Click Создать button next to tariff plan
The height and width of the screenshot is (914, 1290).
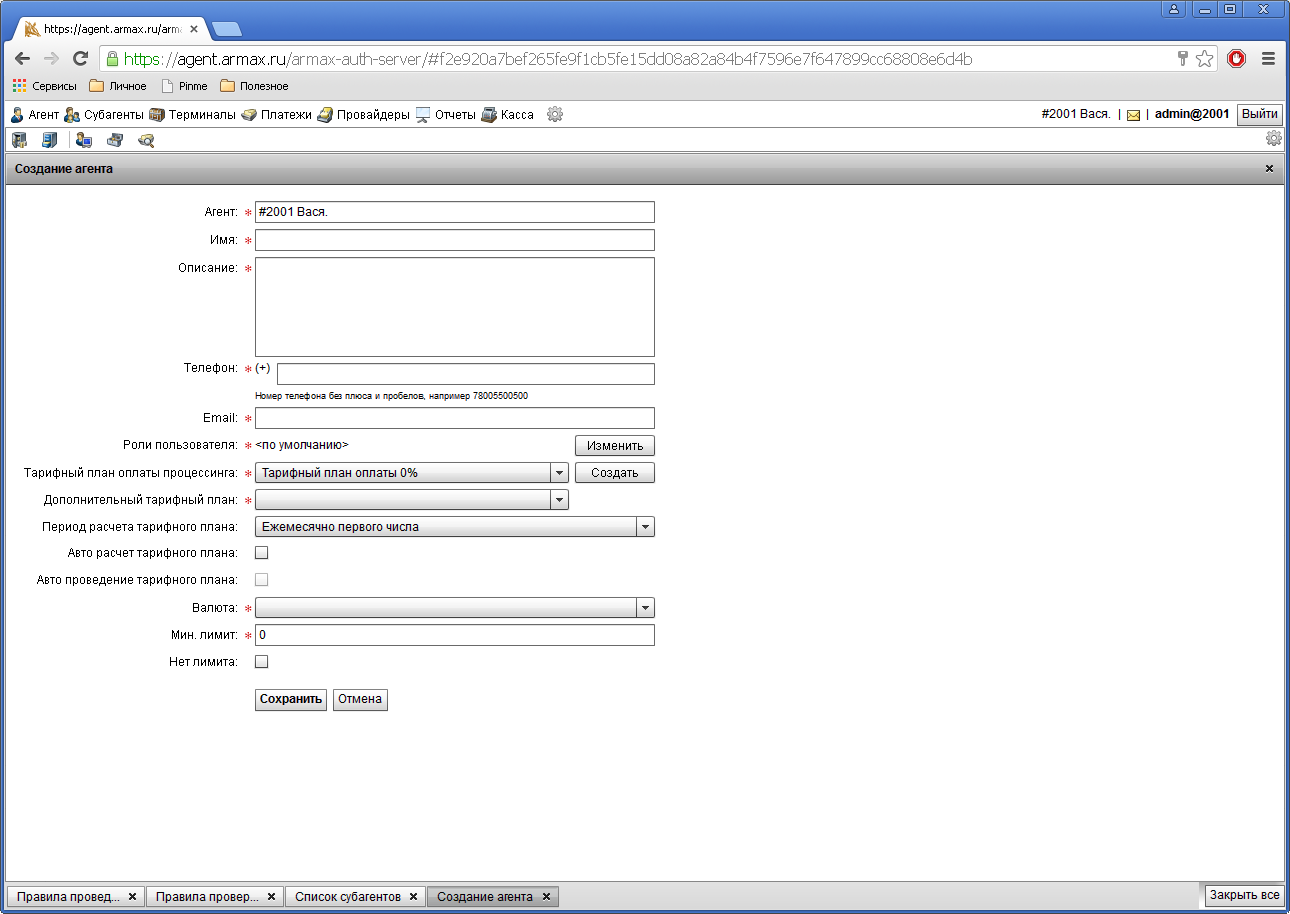tap(615, 473)
